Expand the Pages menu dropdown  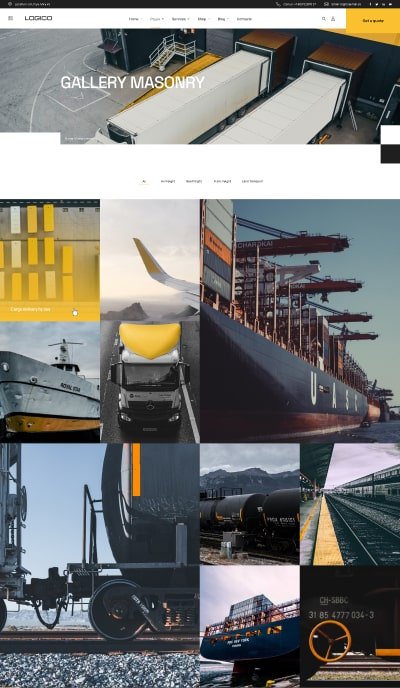157,19
